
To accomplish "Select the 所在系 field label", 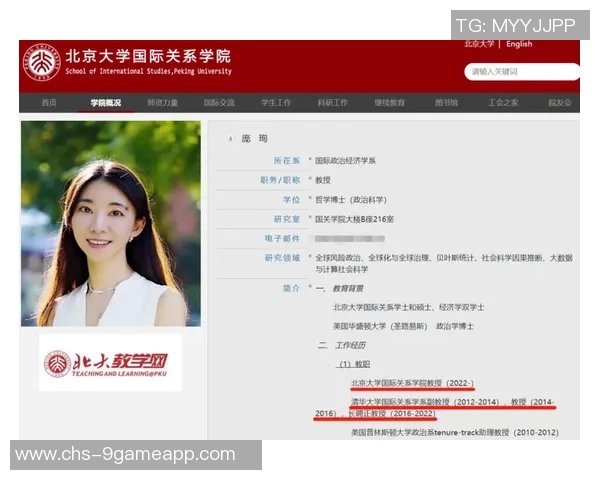I will coord(286,160).
